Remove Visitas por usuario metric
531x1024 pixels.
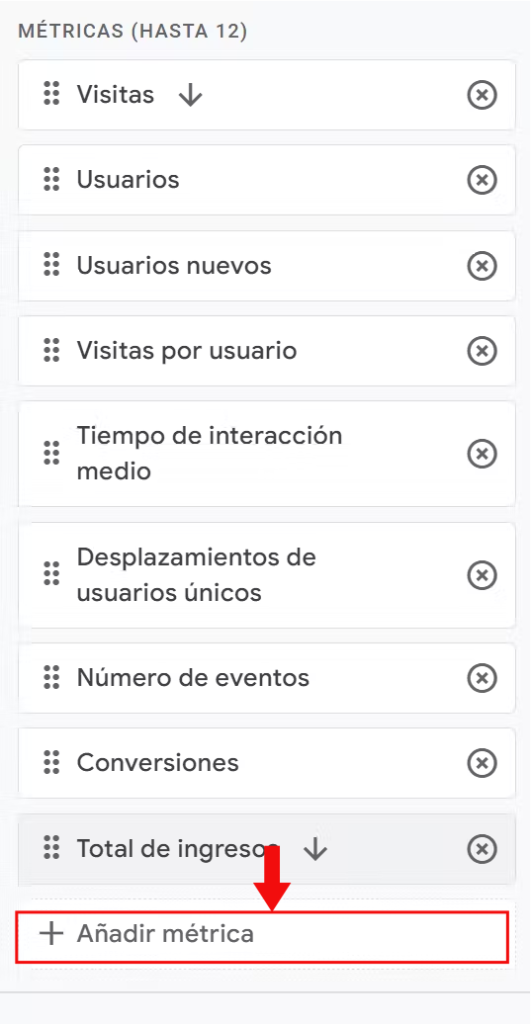[482, 351]
